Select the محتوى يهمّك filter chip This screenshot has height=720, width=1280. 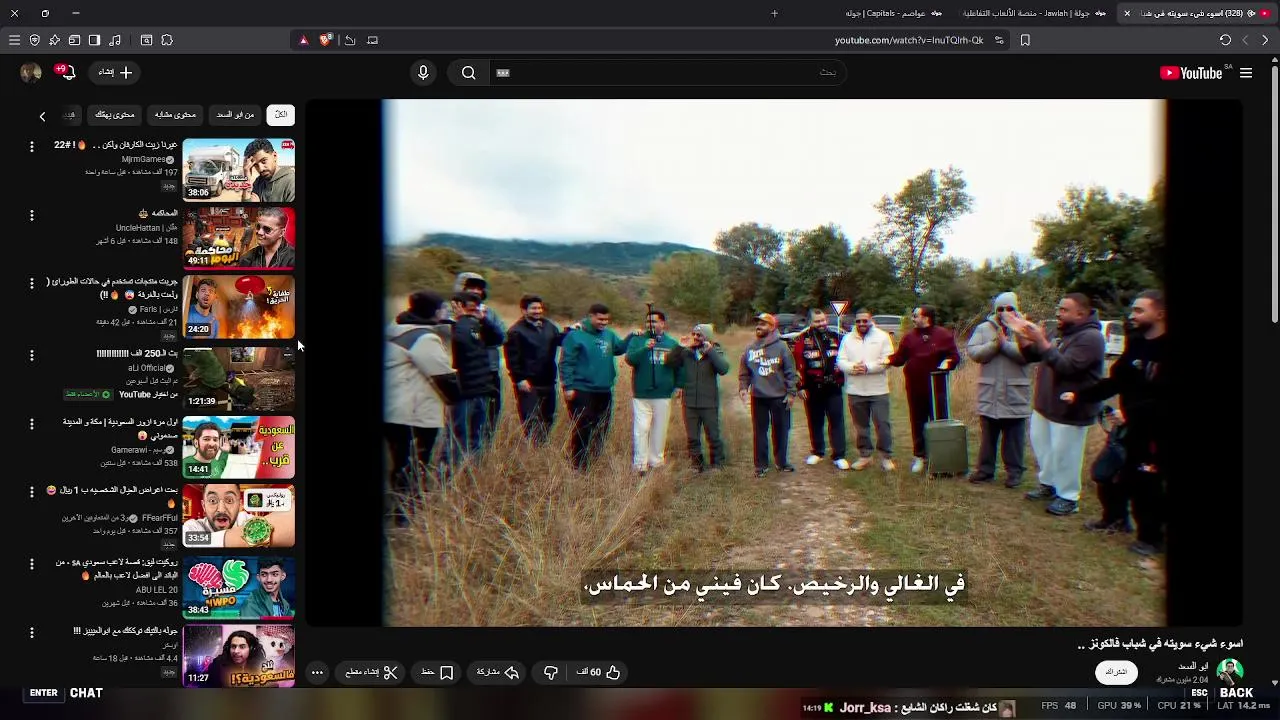point(114,115)
